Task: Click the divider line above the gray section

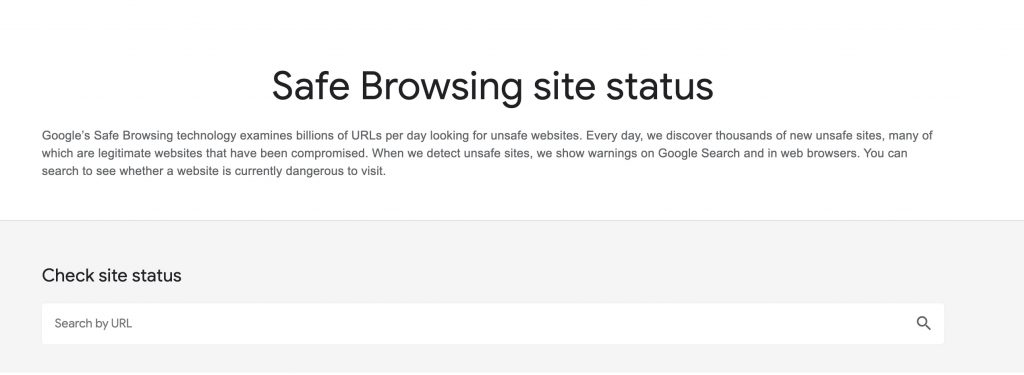Action: (512, 220)
